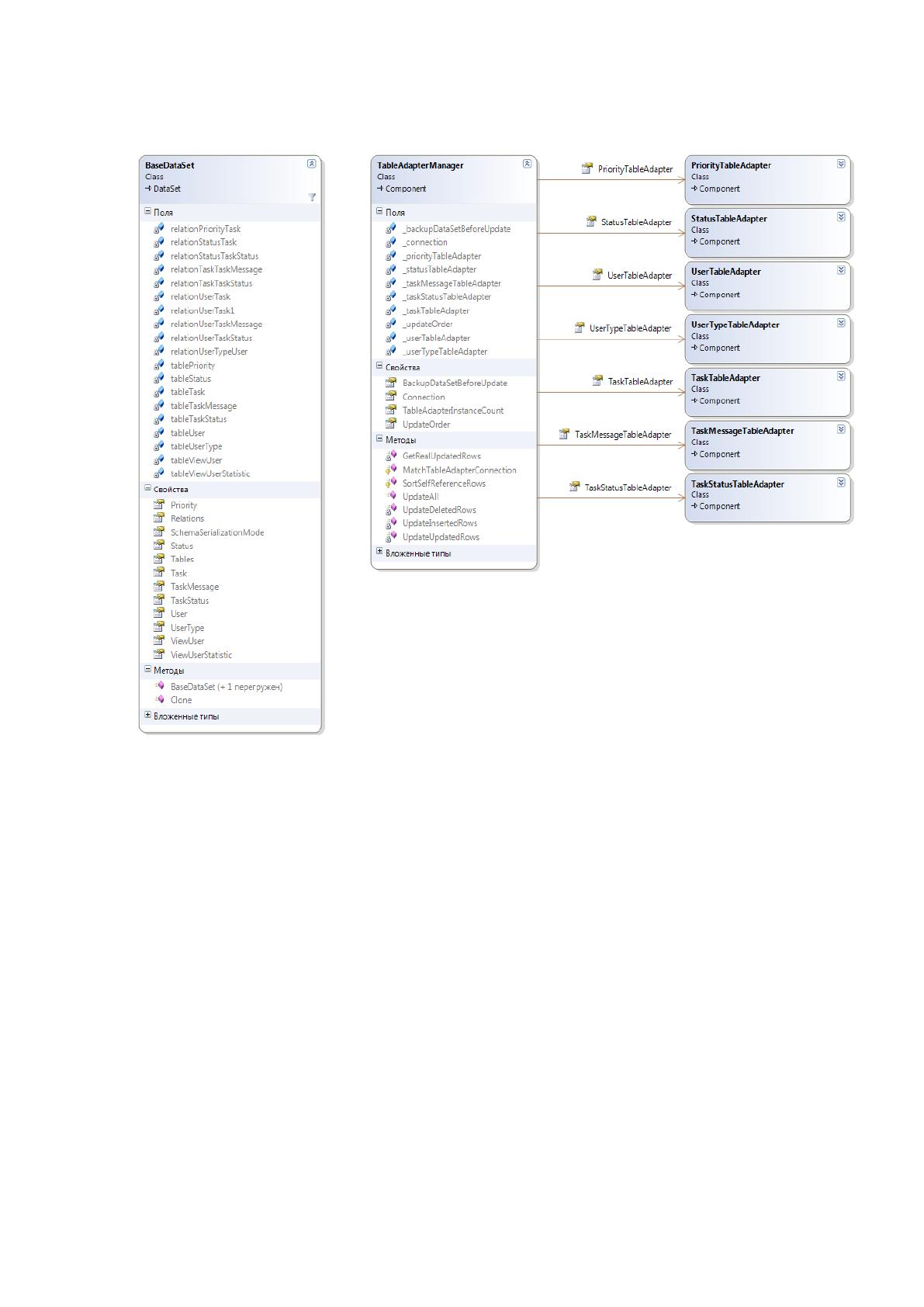Select the _connection field icon
Screen dimensions: 924x1307
point(391,242)
